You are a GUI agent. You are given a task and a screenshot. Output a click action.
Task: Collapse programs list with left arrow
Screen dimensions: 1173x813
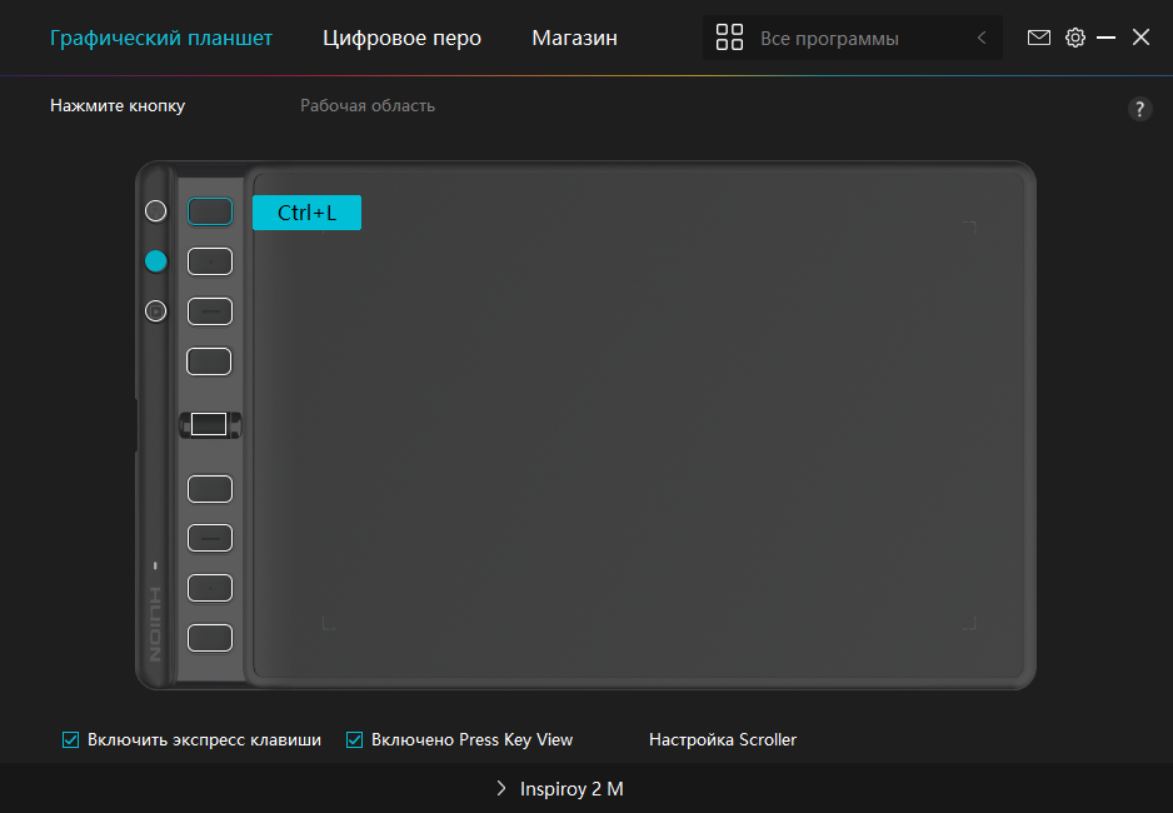click(981, 38)
